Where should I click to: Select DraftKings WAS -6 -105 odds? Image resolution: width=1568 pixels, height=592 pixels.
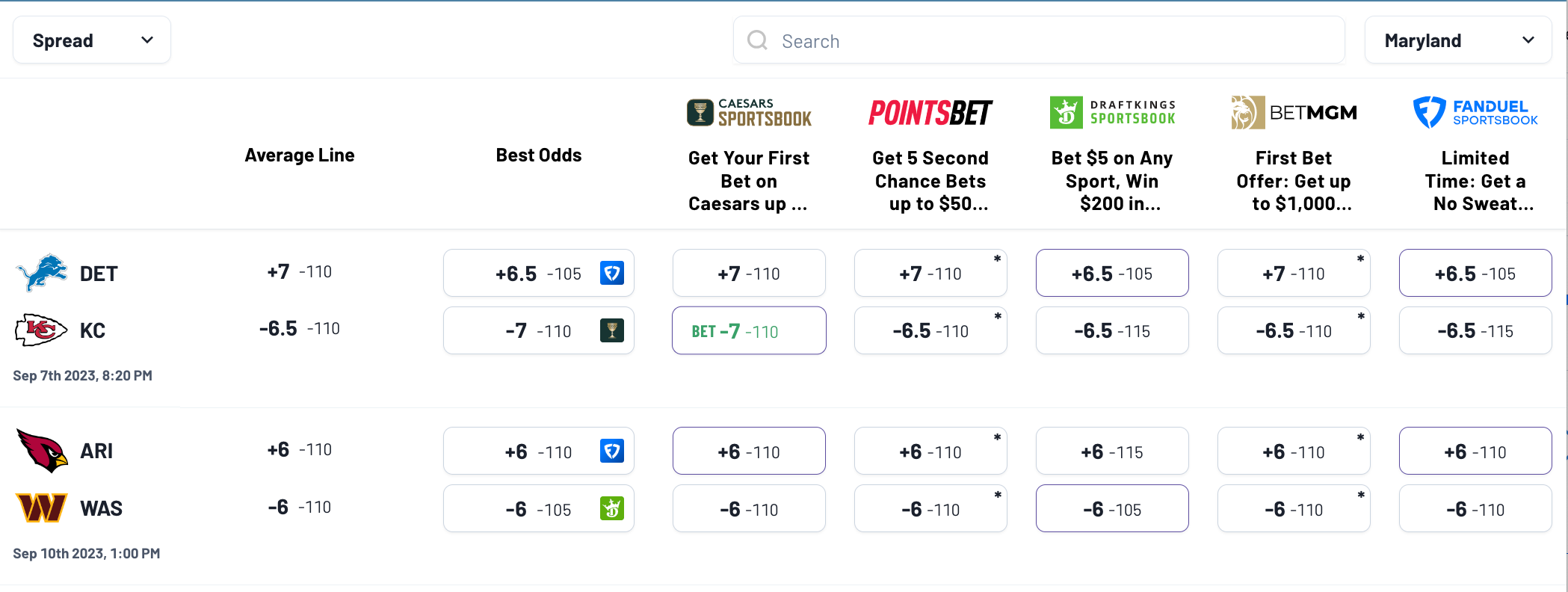point(1112,508)
